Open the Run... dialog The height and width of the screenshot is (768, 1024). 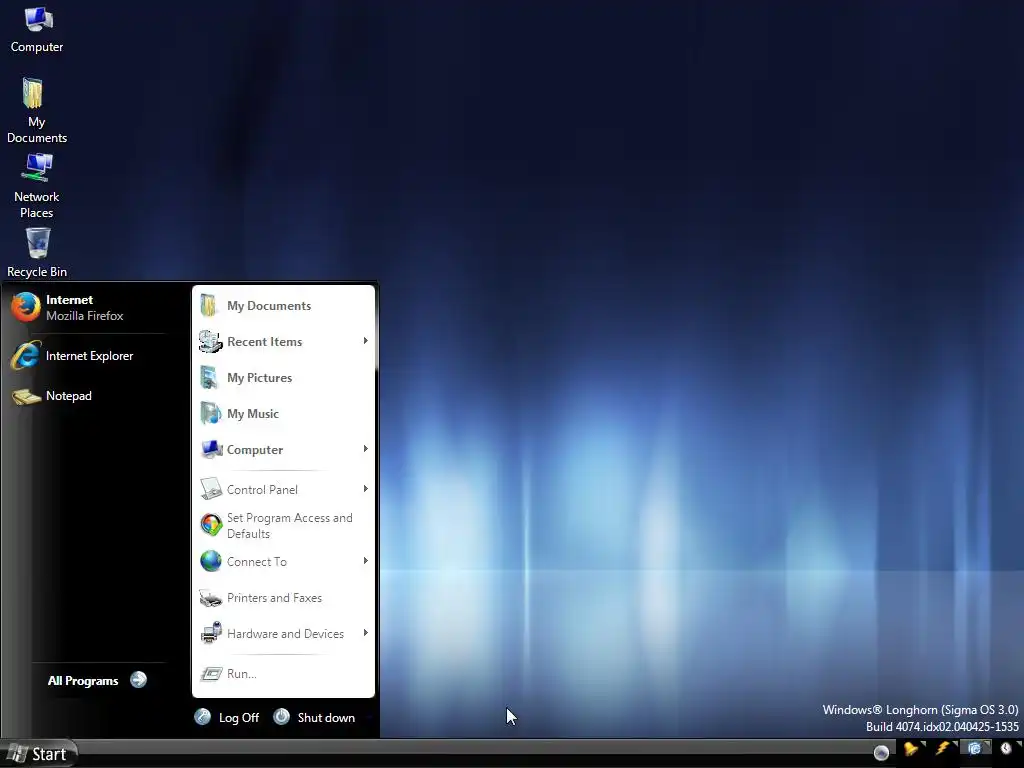[x=283, y=673]
